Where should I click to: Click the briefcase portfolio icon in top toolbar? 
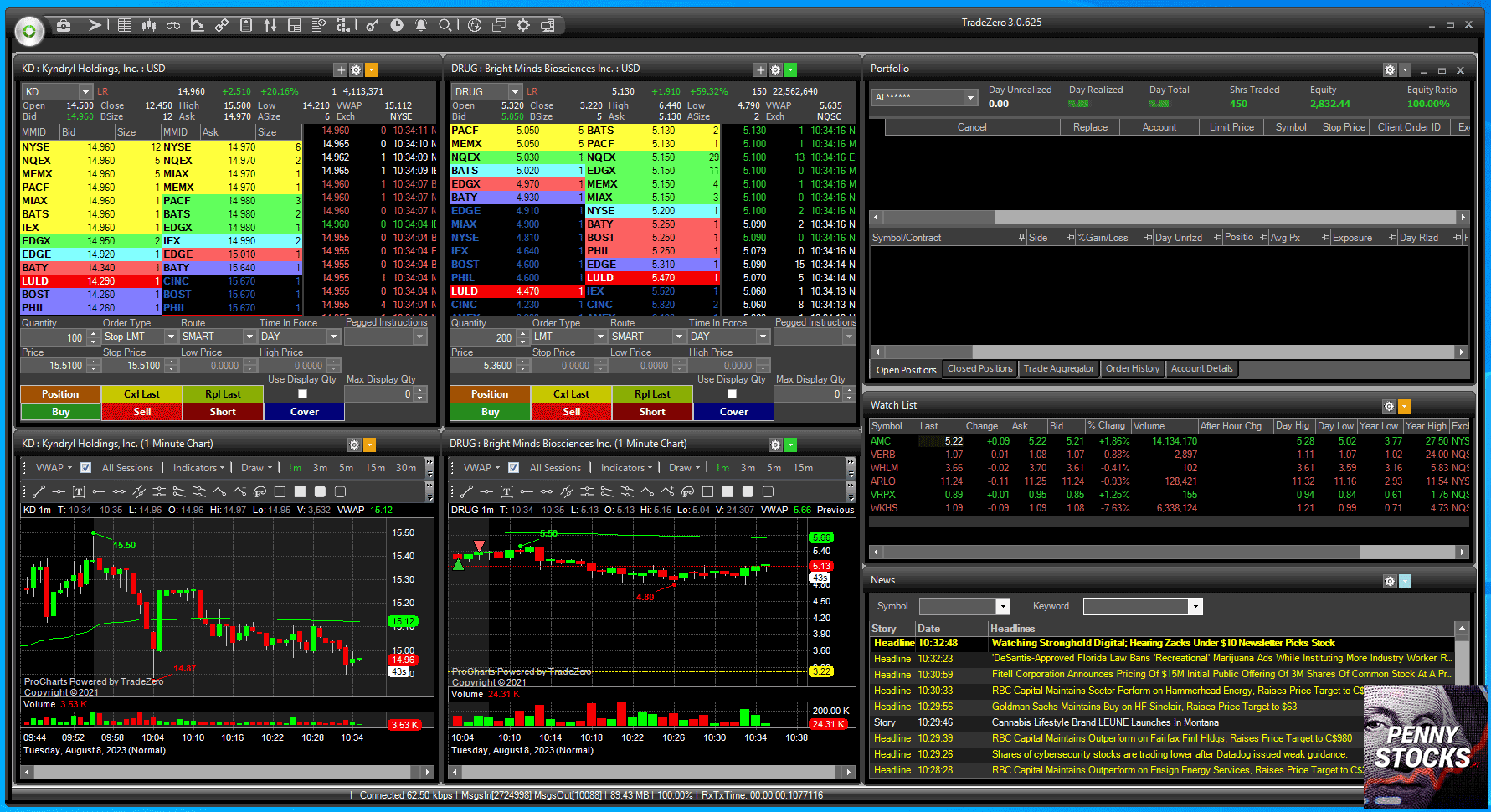(64, 25)
